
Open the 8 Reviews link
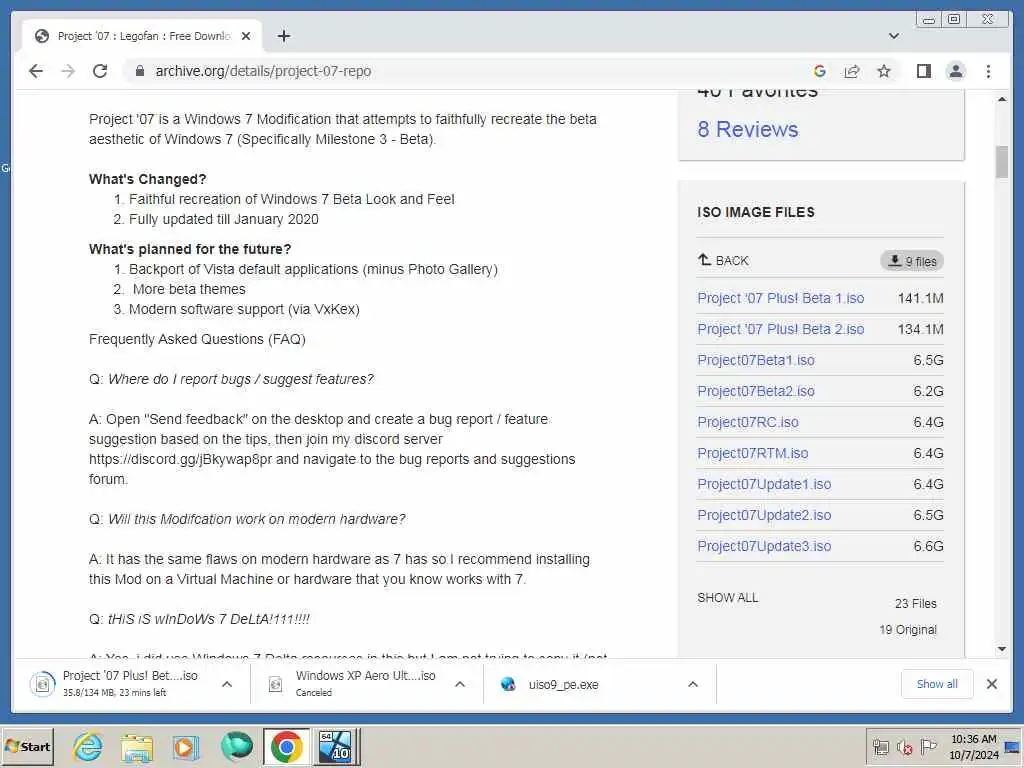[x=747, y=129]
